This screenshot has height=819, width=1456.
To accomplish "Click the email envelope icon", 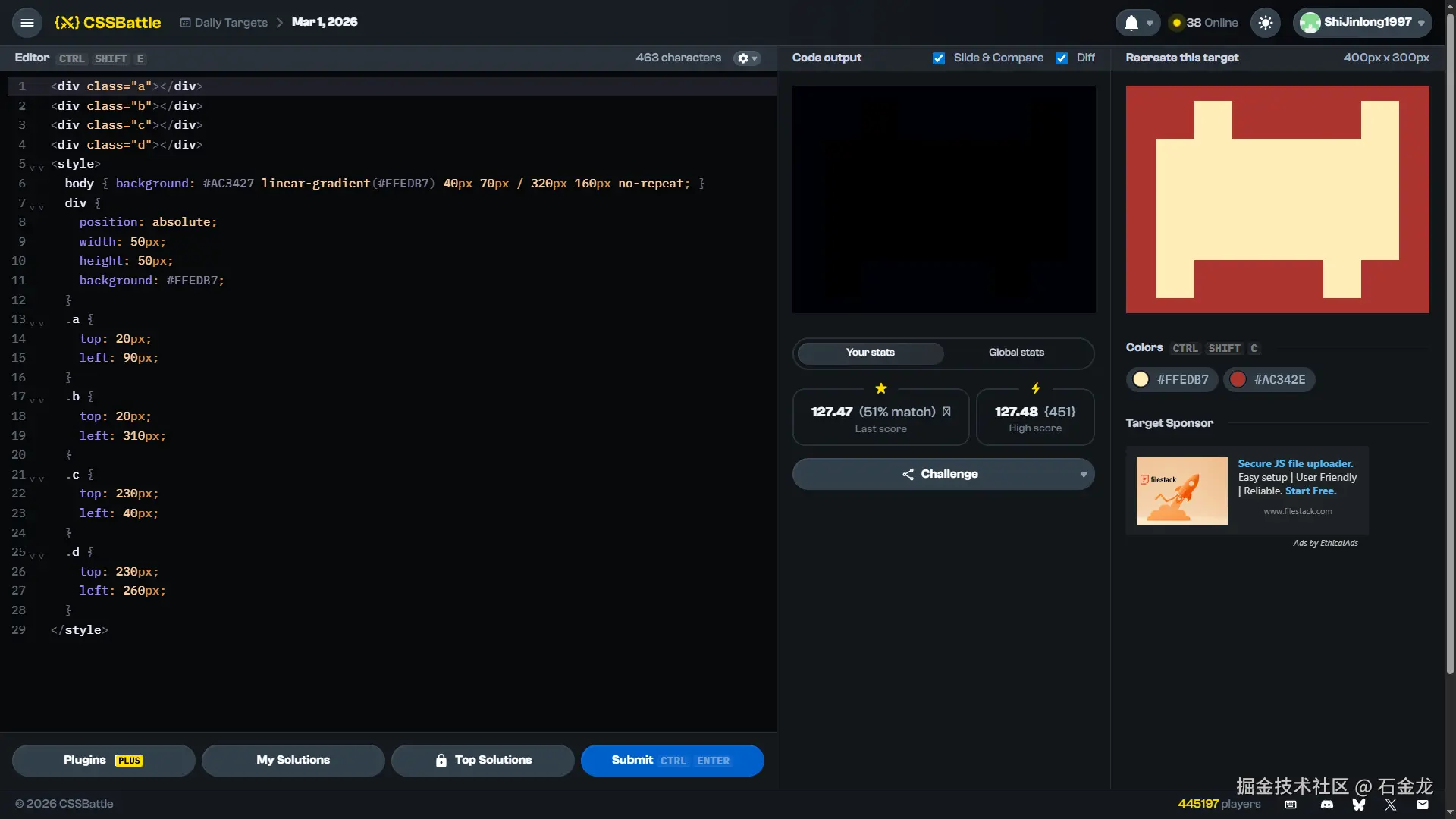I will click(x=1422, y=805).
